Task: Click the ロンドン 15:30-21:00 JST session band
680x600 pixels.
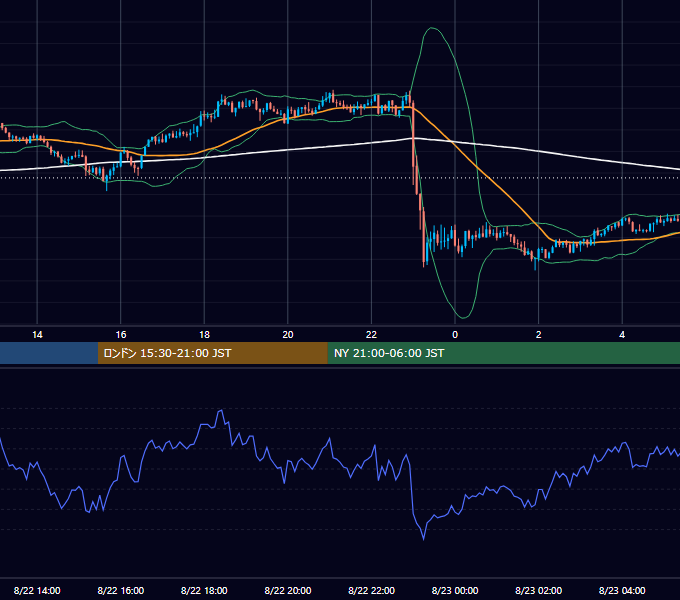Action: pos(212,353)
